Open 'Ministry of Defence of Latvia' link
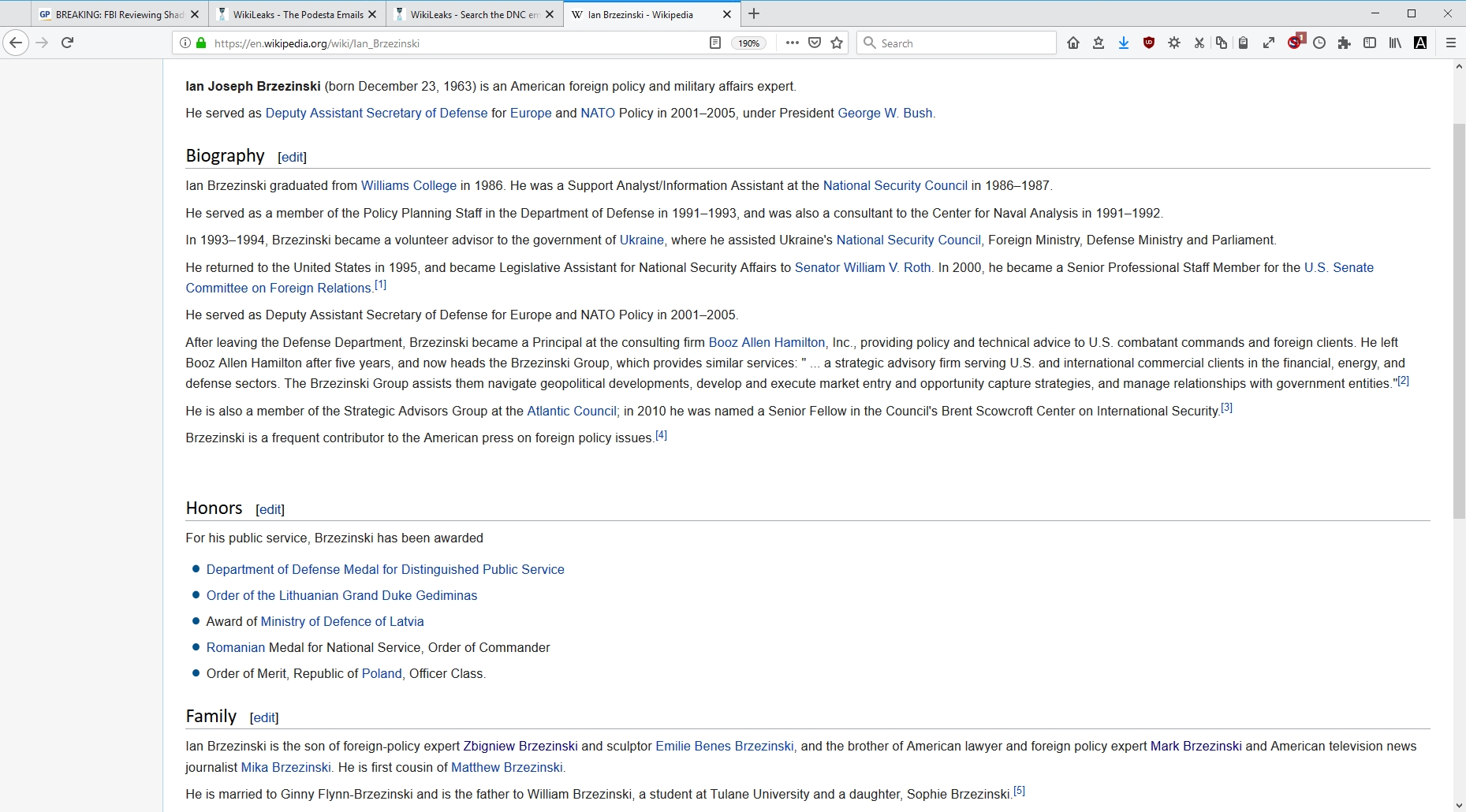 coord(342,621)
